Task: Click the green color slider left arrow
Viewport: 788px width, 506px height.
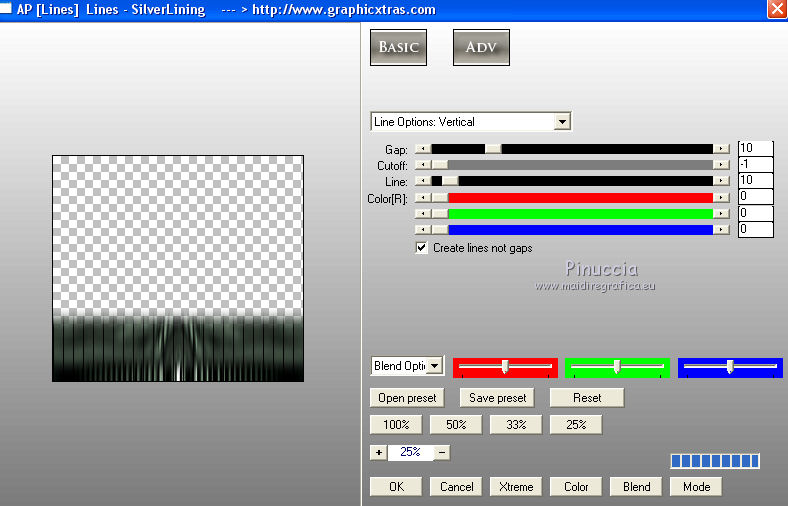Action: tap(423, 214)
